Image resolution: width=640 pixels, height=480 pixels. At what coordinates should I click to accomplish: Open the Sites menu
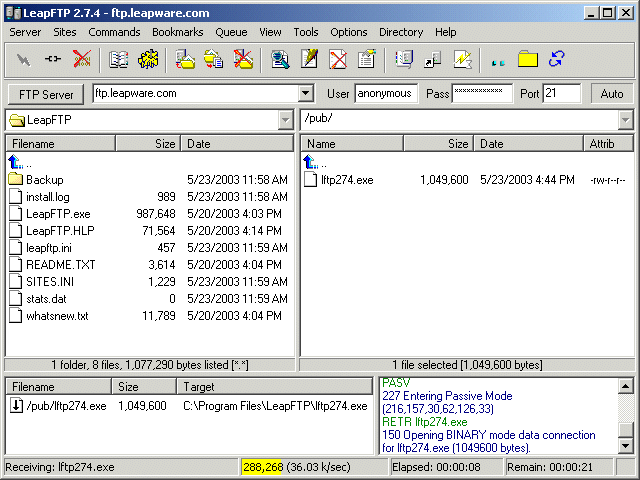pyautogui.click(x=65, y=32)
